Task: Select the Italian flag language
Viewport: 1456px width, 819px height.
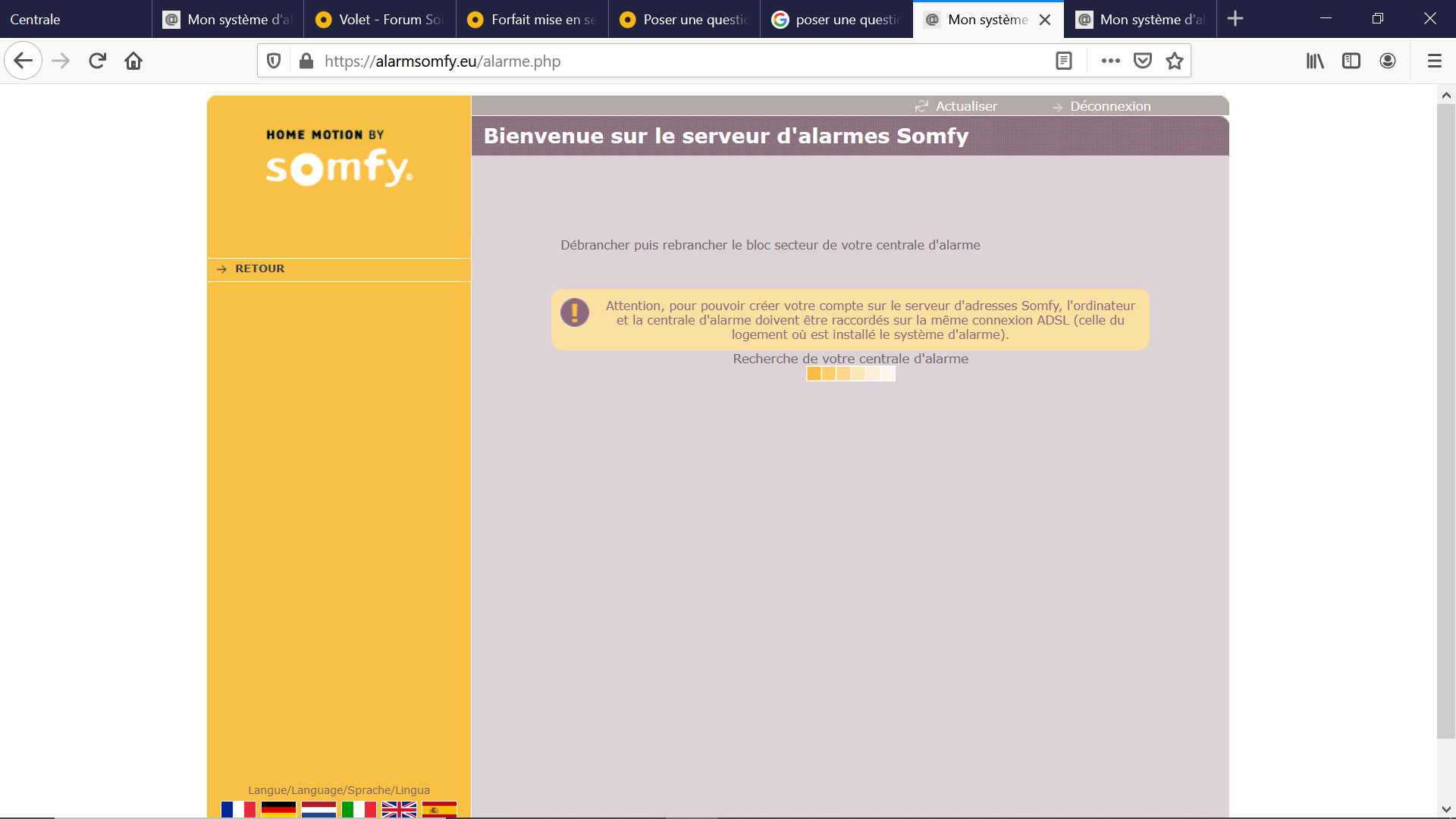Action: tap(359, 809)
